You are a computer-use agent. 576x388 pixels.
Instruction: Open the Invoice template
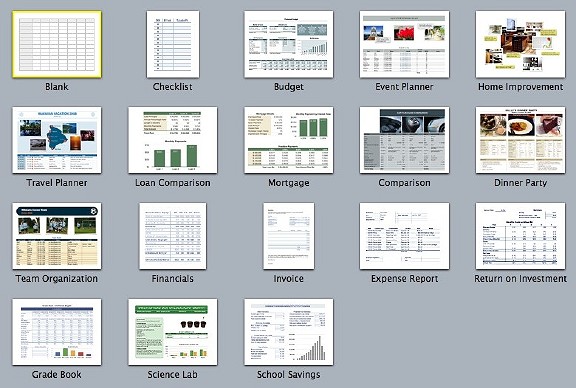[289, 236]
